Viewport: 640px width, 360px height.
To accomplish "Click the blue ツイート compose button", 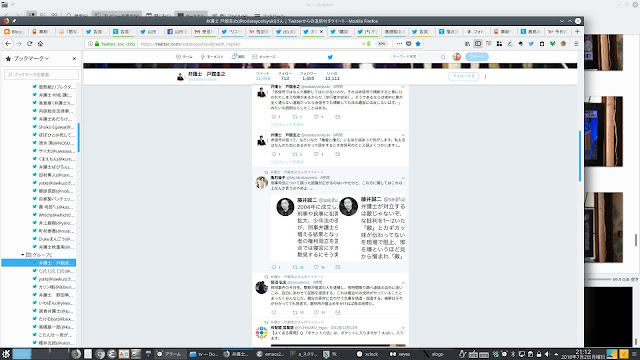I will pos(477,57).
